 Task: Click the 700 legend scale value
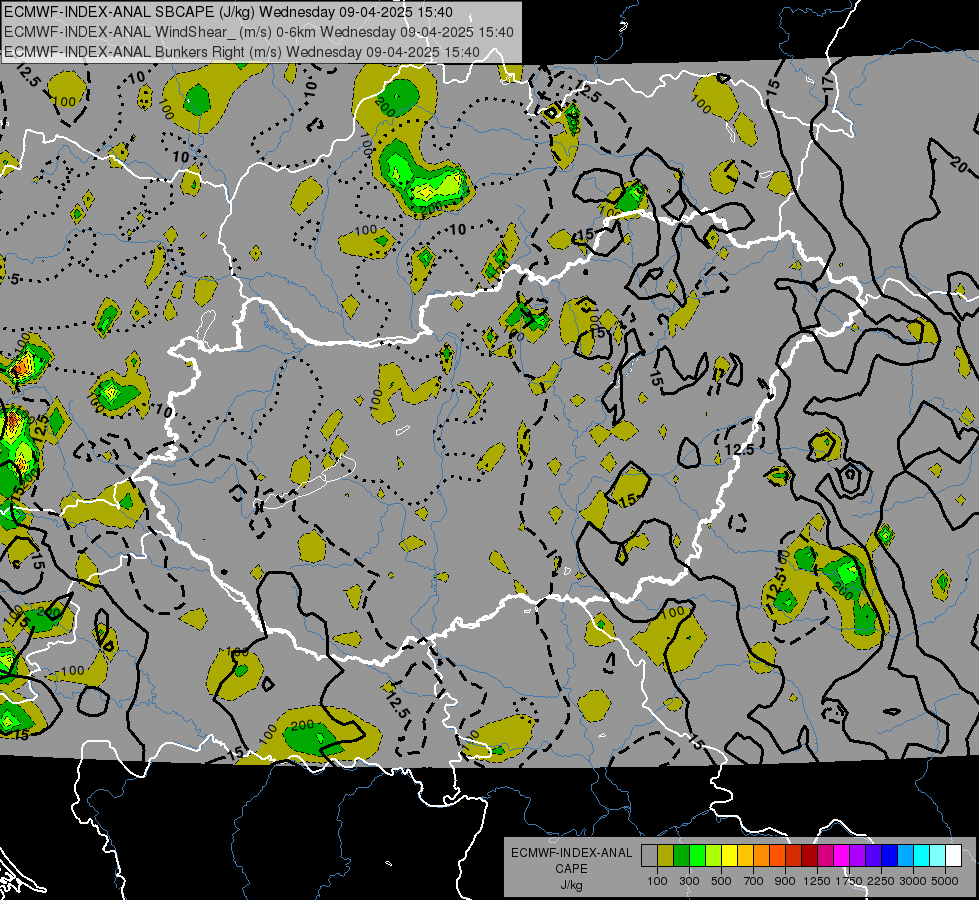[754, 881]
